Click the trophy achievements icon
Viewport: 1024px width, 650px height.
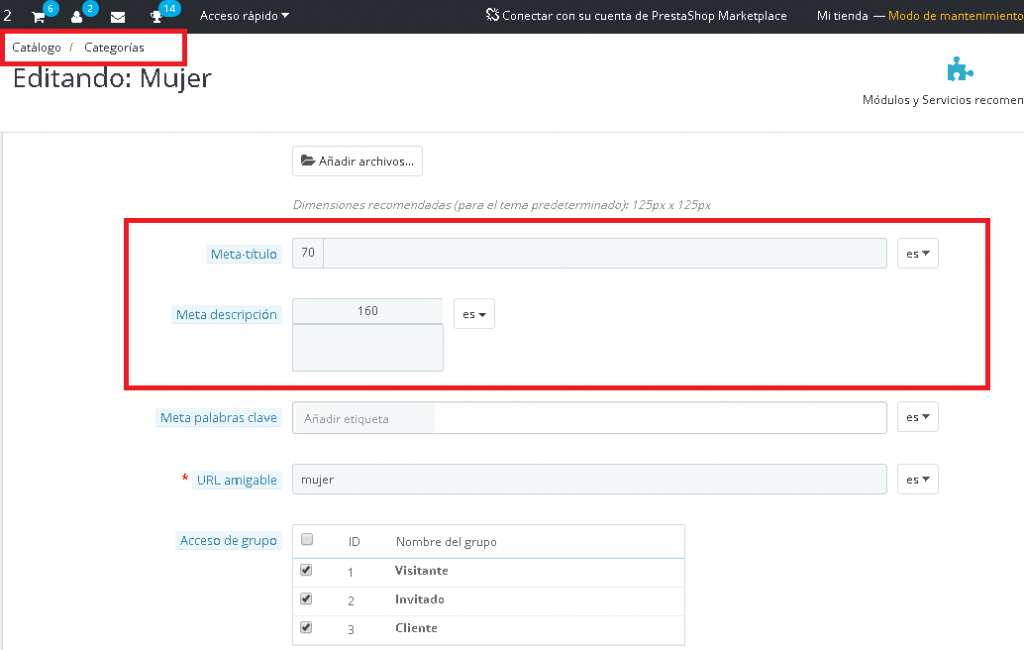click(x=156, y=17)
